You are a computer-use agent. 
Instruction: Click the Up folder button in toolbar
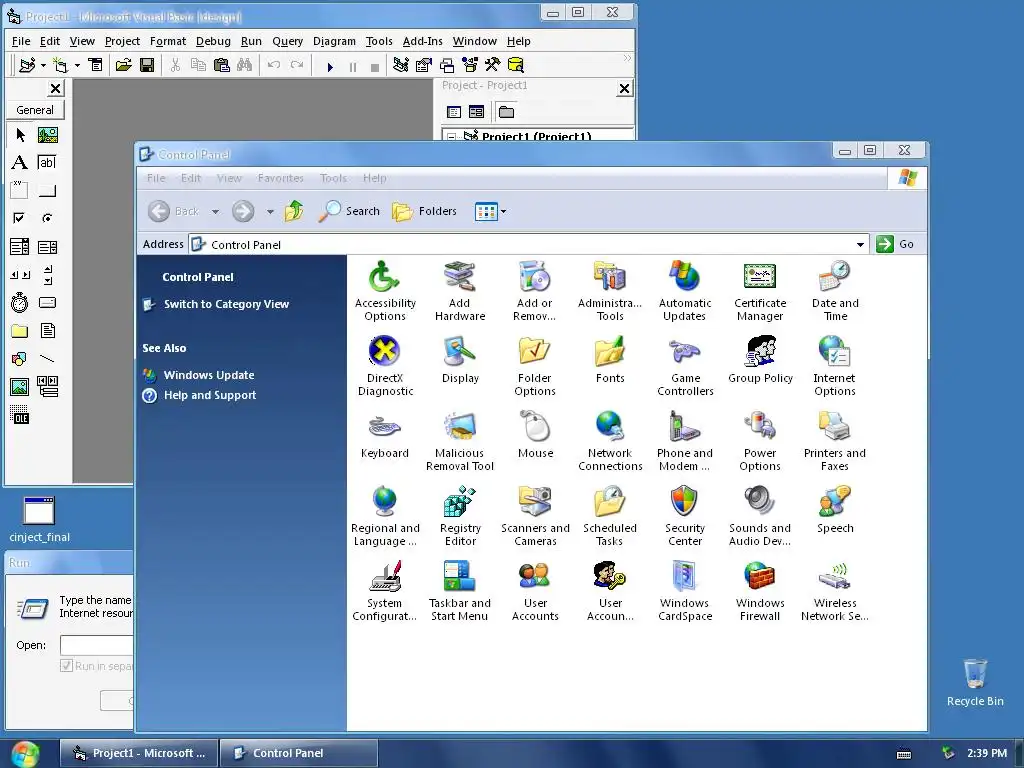pyautogui.click(x=294, y=211)
